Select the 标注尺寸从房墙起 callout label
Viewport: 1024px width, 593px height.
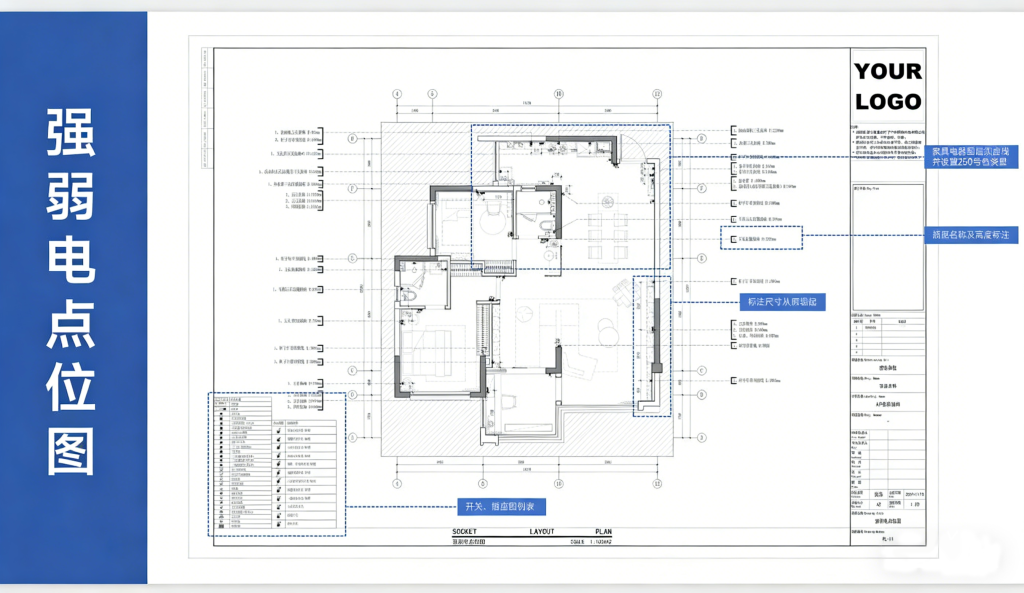tap(783, 301)
